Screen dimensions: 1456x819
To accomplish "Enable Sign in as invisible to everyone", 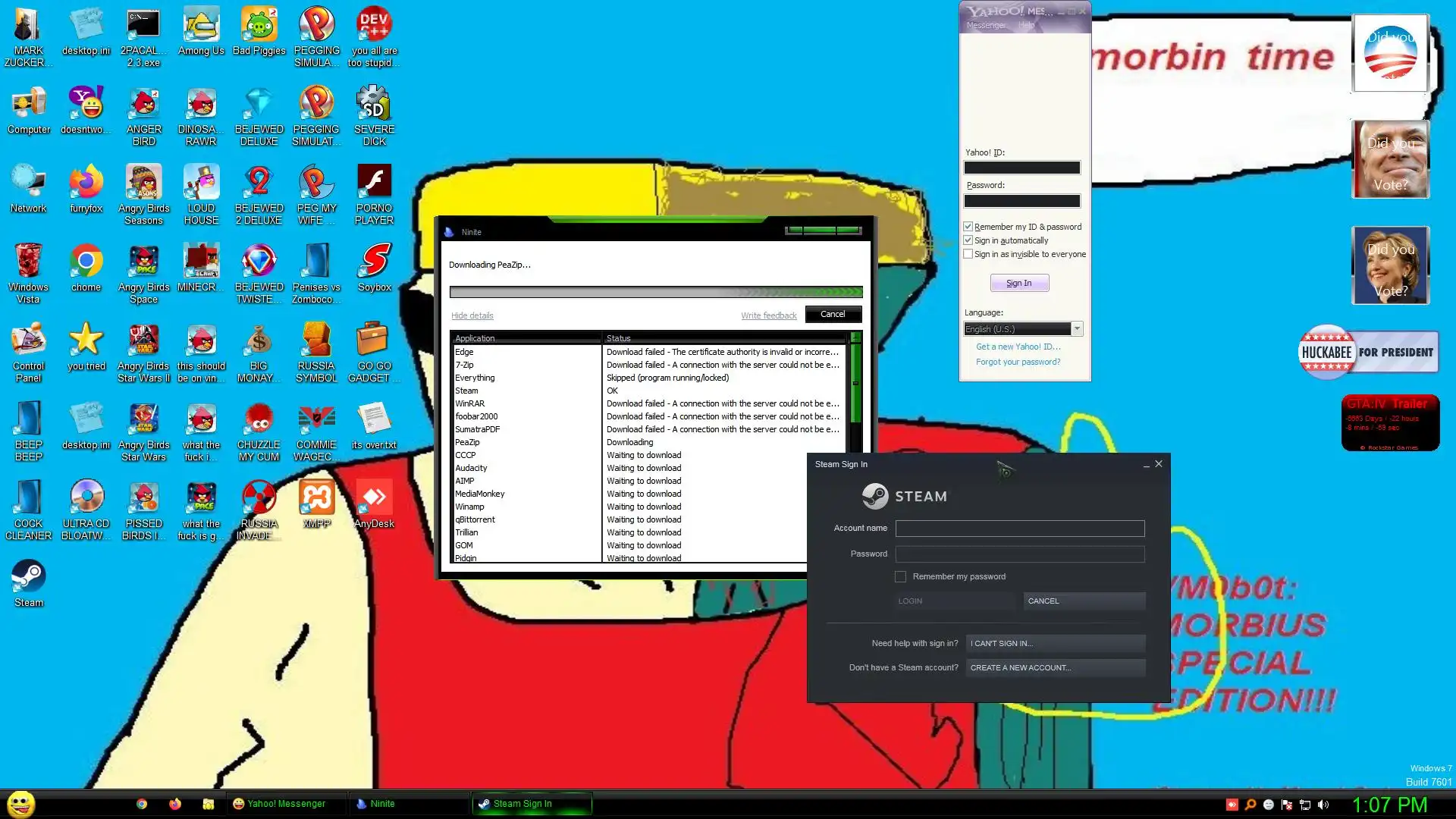I will pos(968,254).
